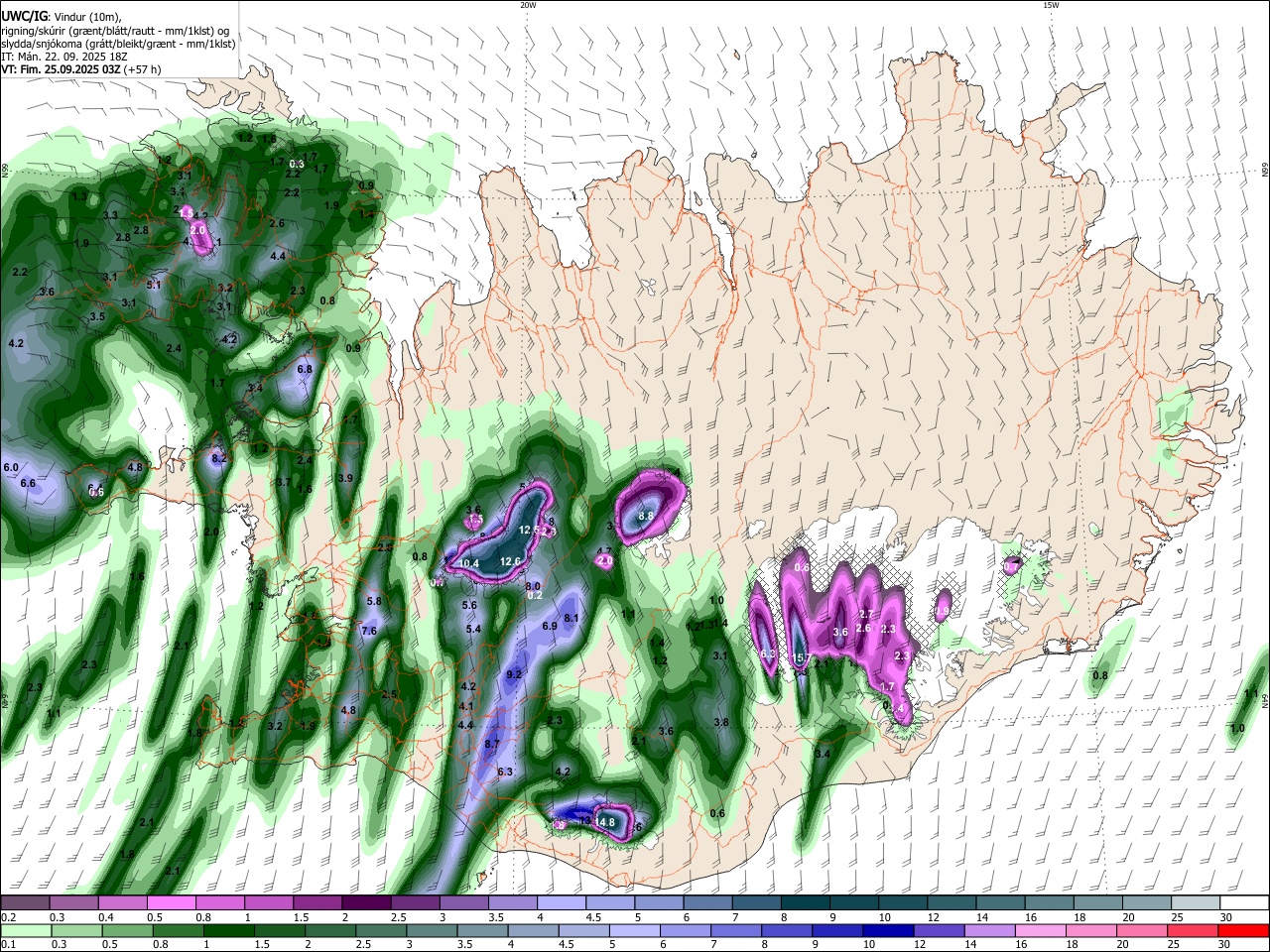Click the 6.0 value at the left edge
The width and height of the screenshot is (1270, 952).
click(x=11, y=467)
